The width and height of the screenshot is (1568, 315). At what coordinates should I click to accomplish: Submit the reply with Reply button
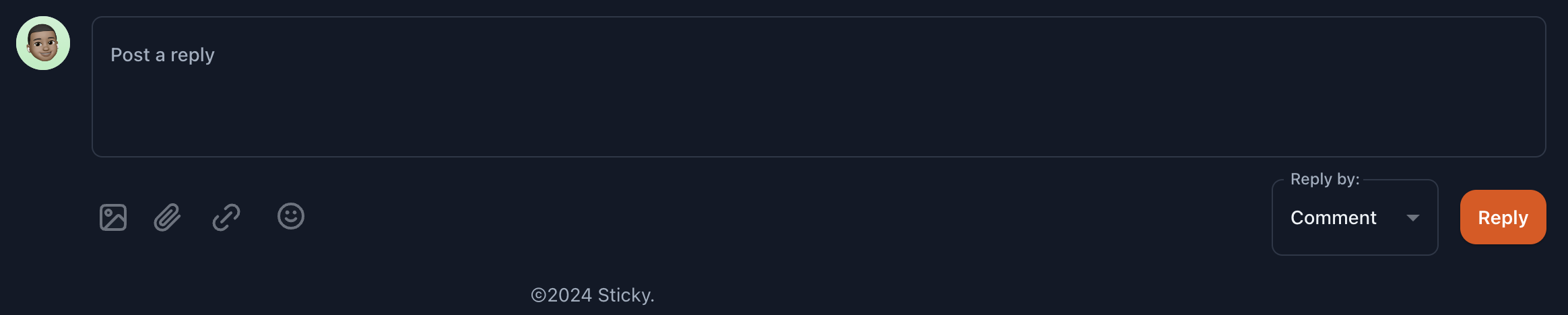pos(1503,217)
